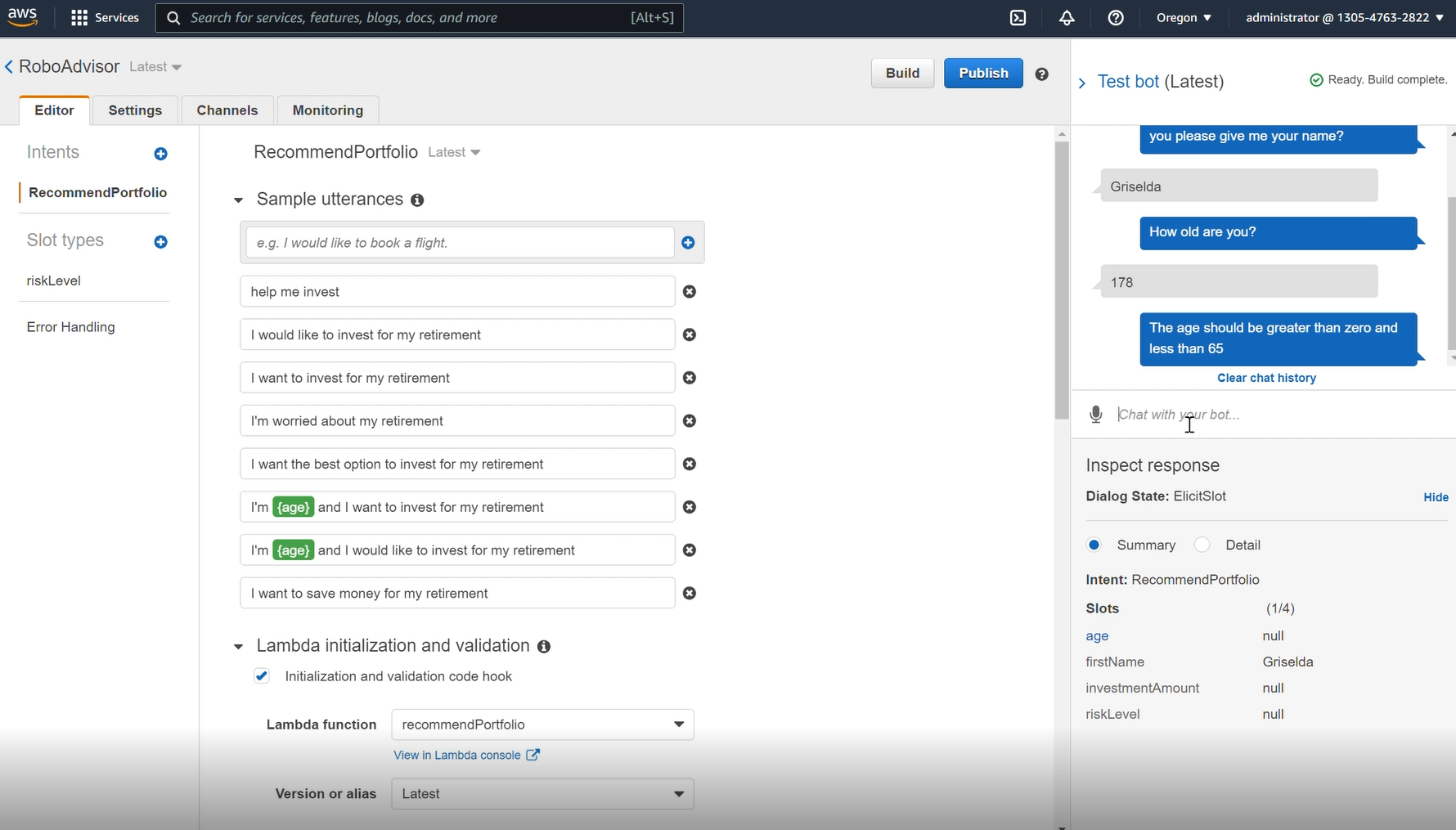
Task: Select the Detail radio button in Inspect response
Action: tap(1202, 545)
